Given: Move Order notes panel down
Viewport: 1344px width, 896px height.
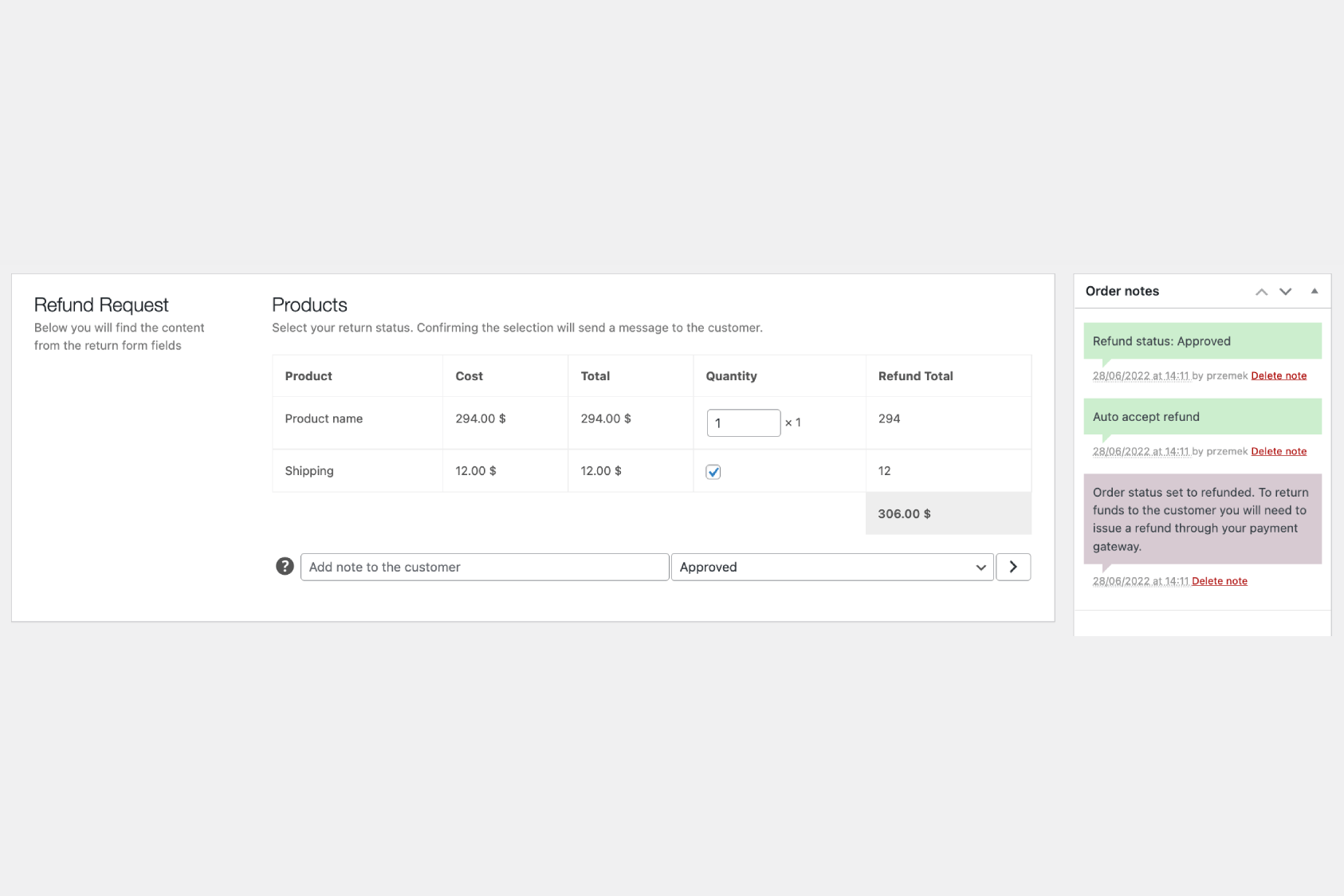Looking at the screenshot, I should 1285,292.
